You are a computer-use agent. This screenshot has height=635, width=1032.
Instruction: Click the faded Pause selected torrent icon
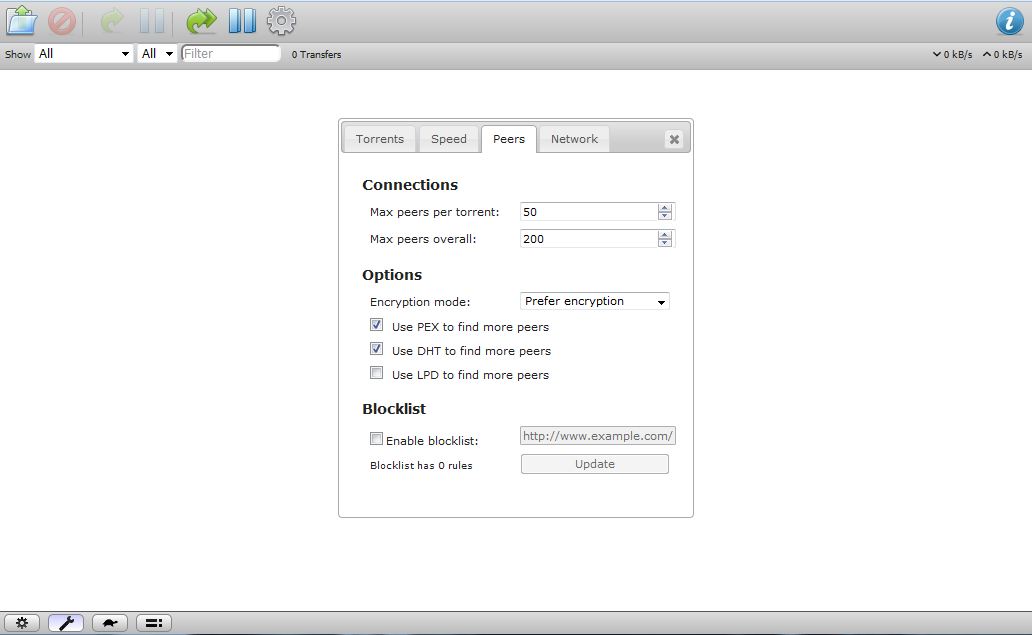click(152, 21)
